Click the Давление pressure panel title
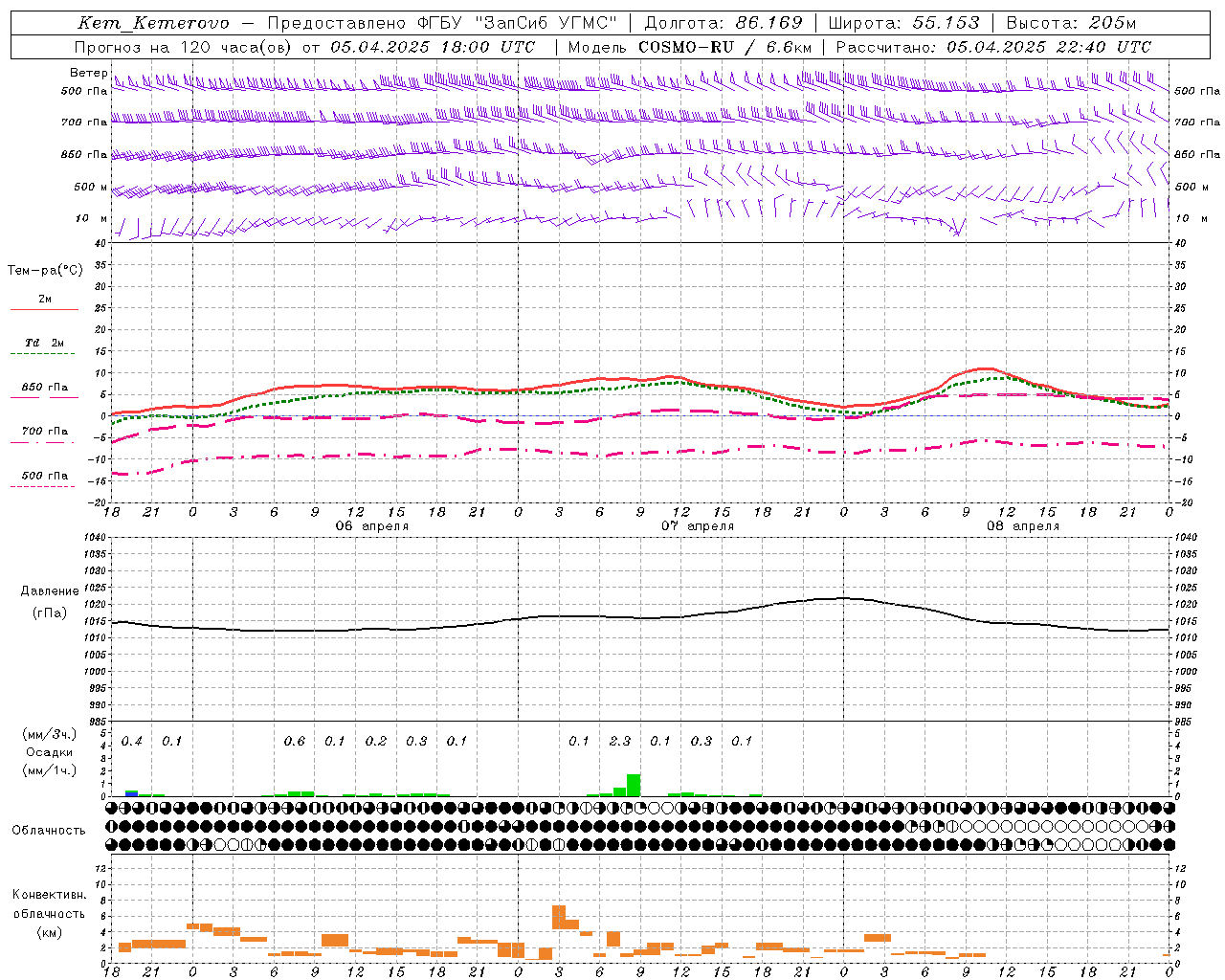1225x980 pixels. click(50, 591)
